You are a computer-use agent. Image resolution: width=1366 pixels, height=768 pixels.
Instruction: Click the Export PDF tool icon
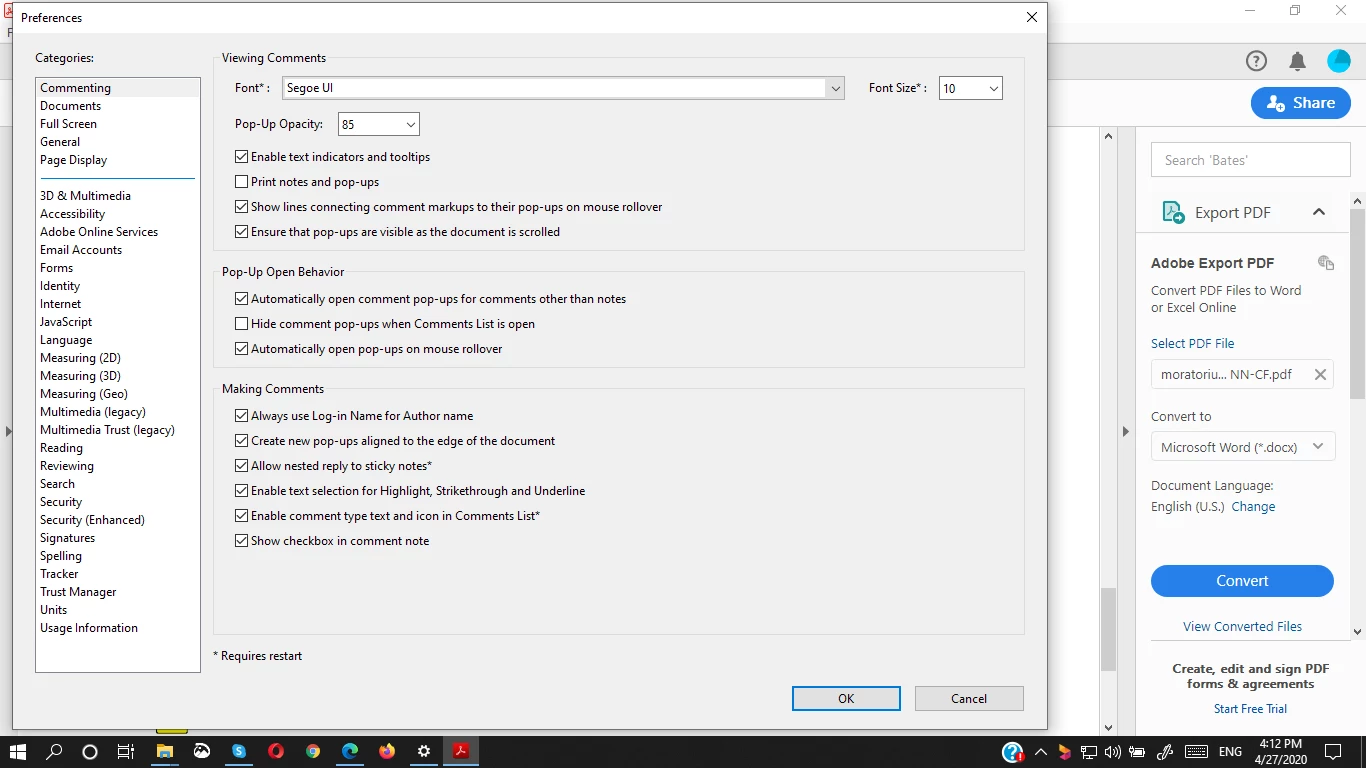coord(1173,212)
